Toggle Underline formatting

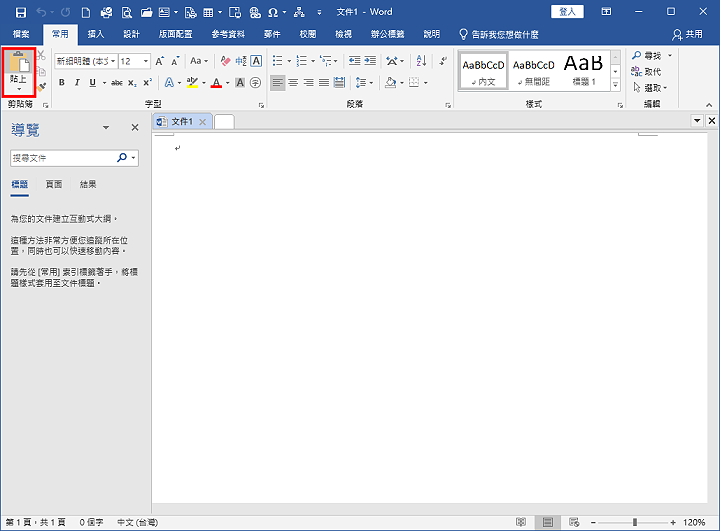[x=92, y=83]
